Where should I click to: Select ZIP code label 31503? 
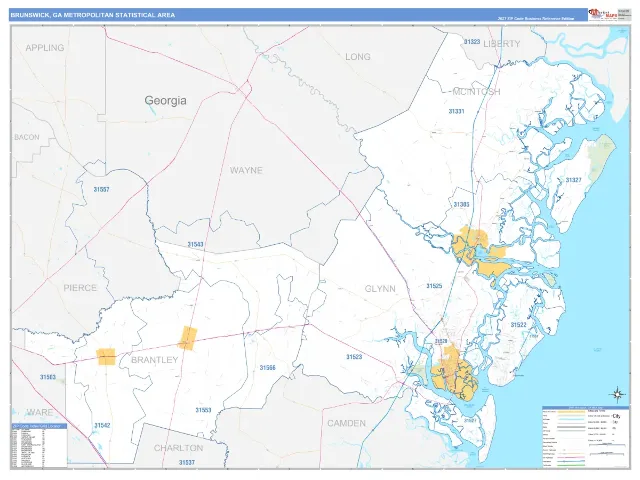pyautogui.click(x=48, y=377)
